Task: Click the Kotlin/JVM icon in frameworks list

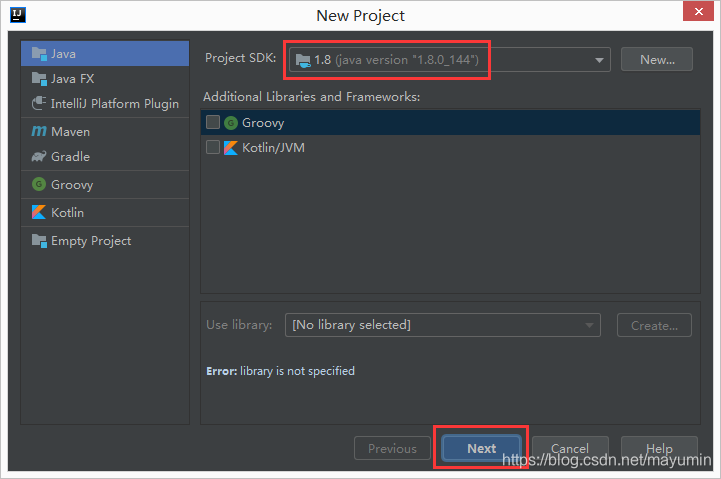Action: tap(231, 148)
